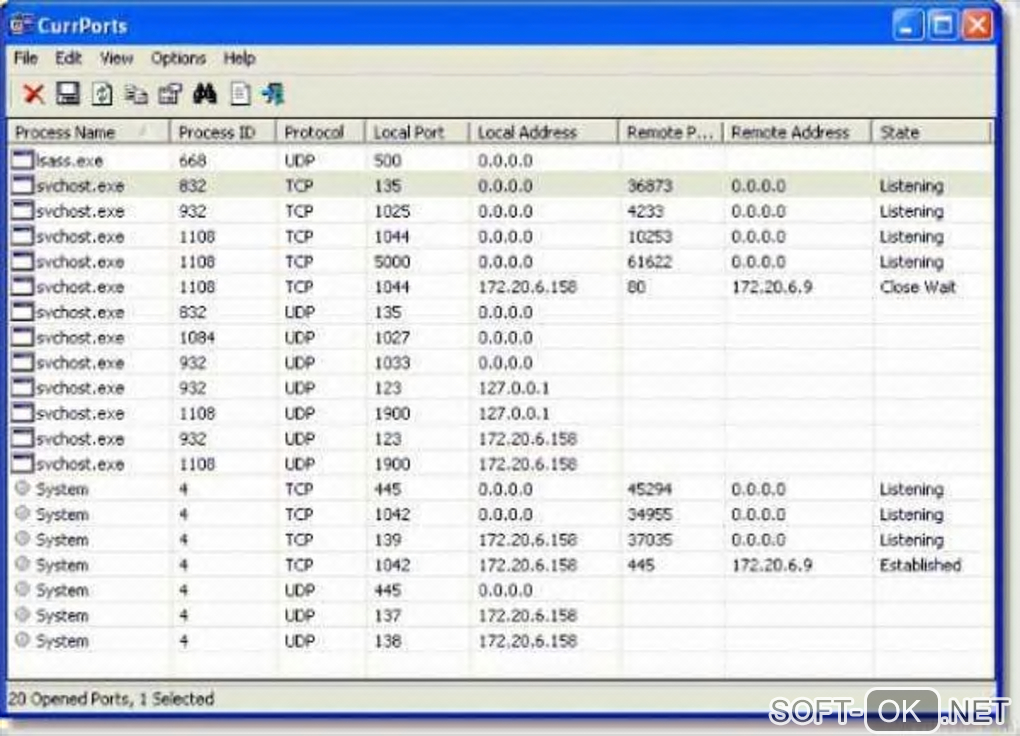
Task: Sort by the Process Name column header
Action: pyautogui.click(x=89, y=133)
